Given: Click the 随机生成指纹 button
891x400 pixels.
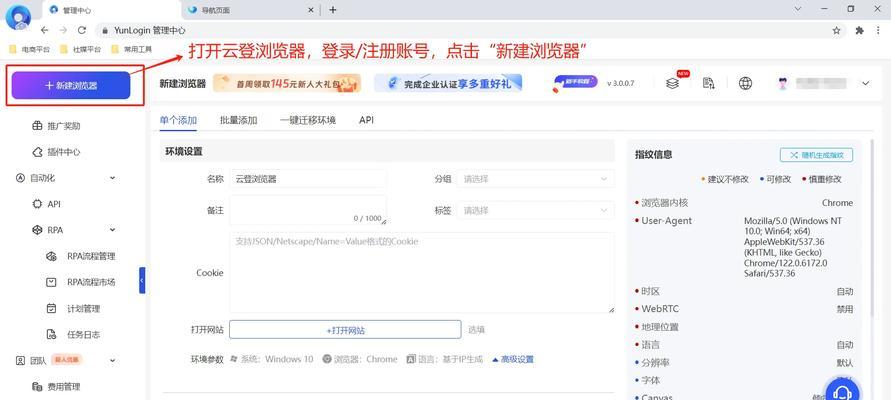Looking at the screenshot, I should point(816,155).
